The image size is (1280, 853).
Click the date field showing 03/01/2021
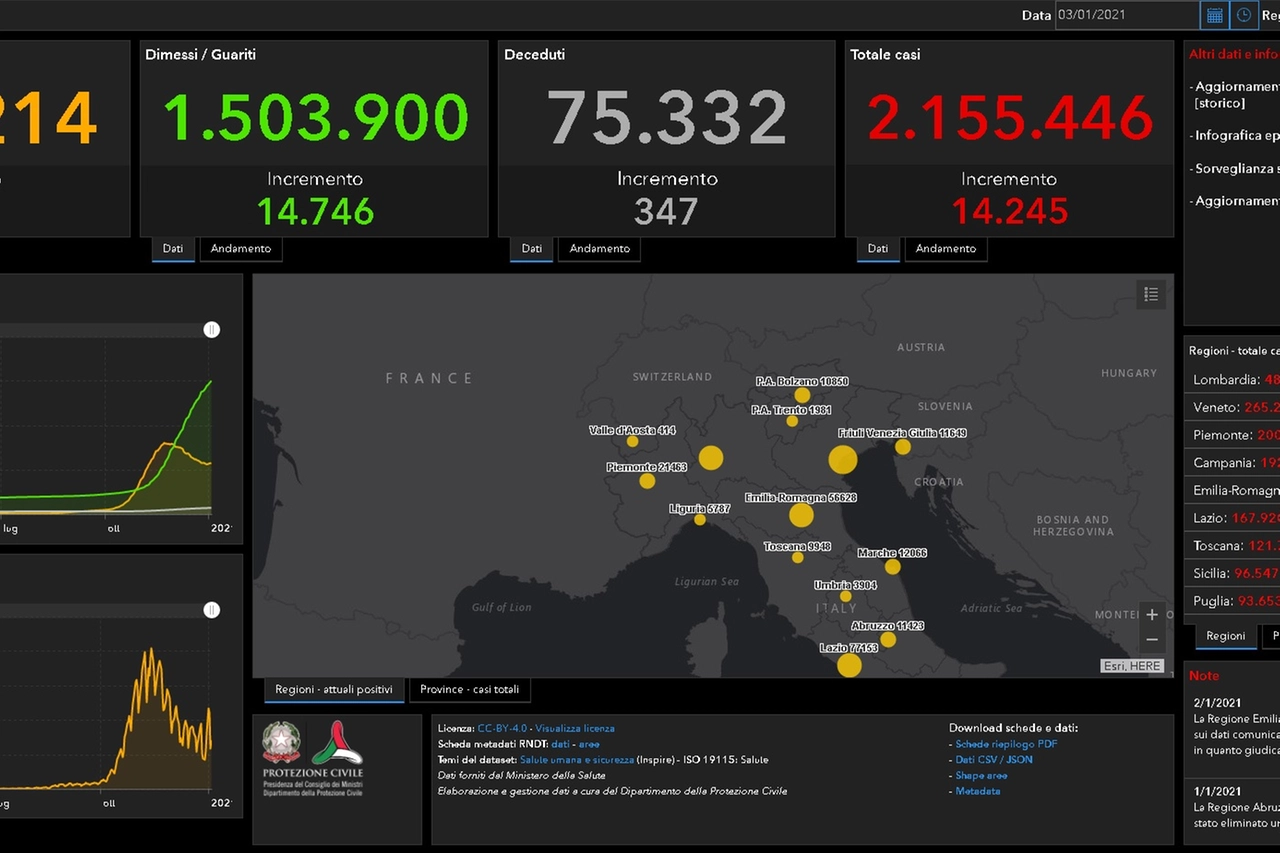(1127, 15)
